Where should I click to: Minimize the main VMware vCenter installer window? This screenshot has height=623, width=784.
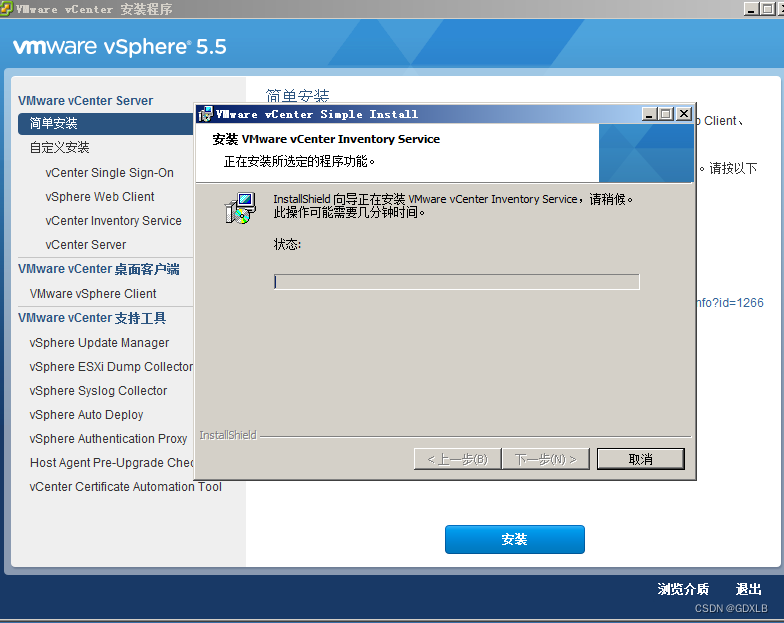tap(752, 8)
